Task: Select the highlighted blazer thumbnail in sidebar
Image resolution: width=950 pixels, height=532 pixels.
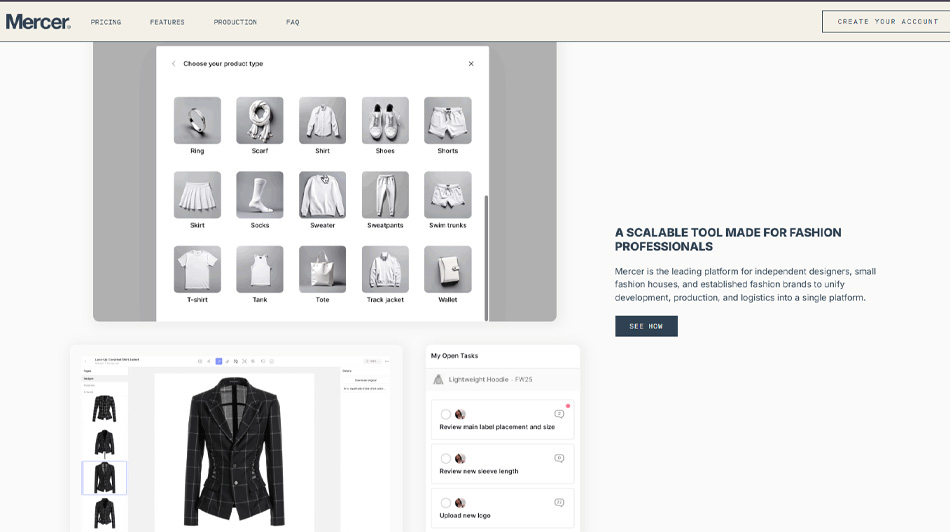Action: click(x=104, y=477)
